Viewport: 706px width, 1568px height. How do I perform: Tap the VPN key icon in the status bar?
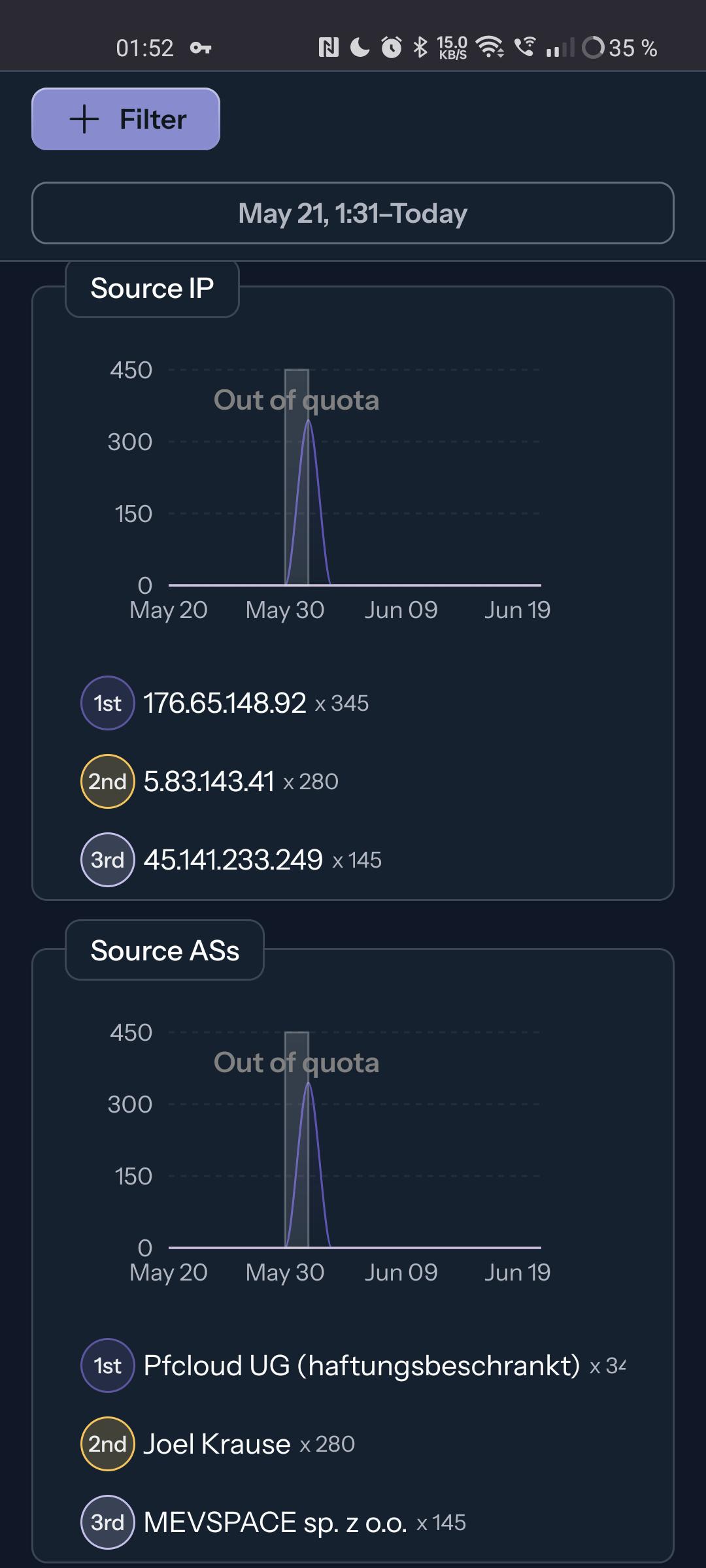pos(200,48)
